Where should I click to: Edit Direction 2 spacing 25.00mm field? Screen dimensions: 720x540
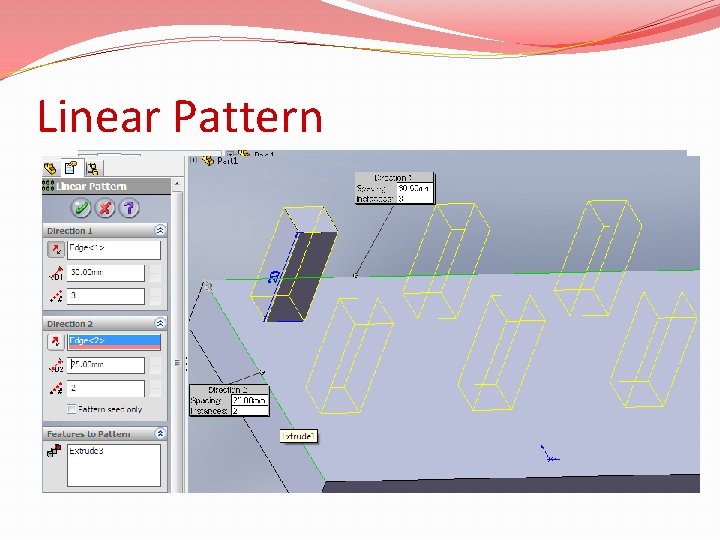(x=106, y=365)
